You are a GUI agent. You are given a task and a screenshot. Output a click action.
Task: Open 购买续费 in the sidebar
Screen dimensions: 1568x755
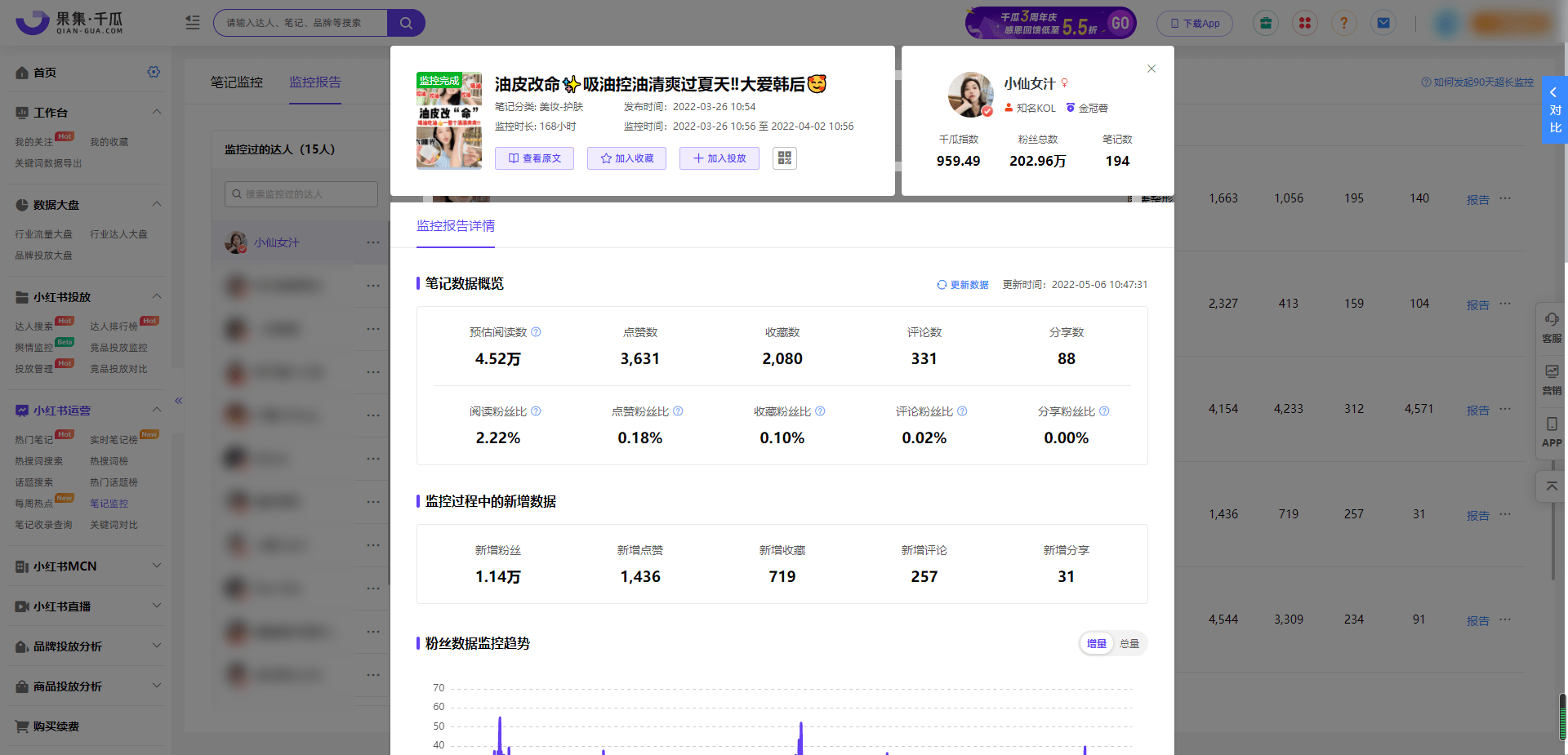[x=56, y=726]
